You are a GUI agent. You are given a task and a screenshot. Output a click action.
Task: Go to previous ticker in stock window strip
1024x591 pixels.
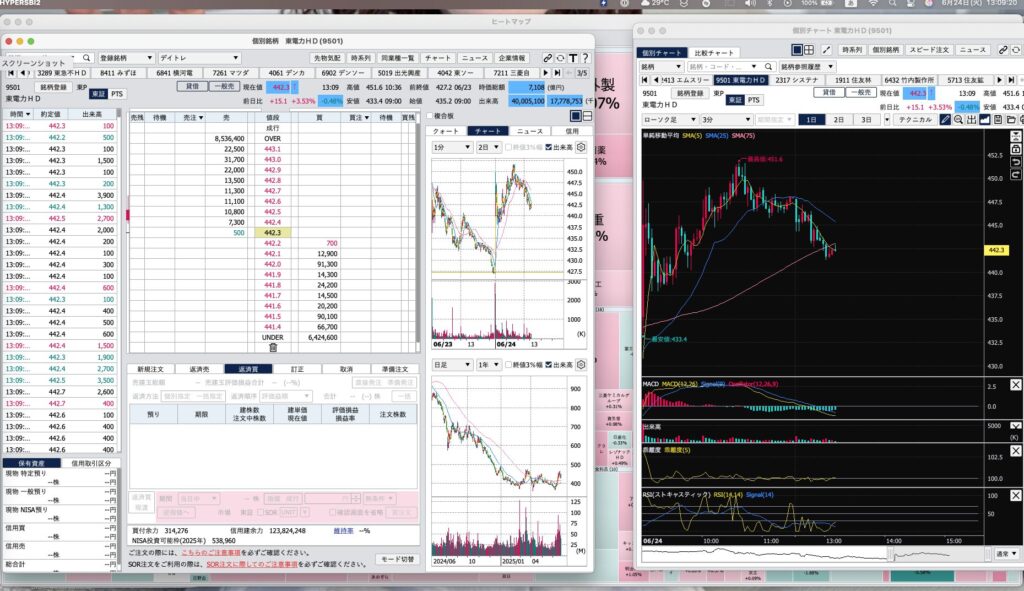(x=24, y=72)
